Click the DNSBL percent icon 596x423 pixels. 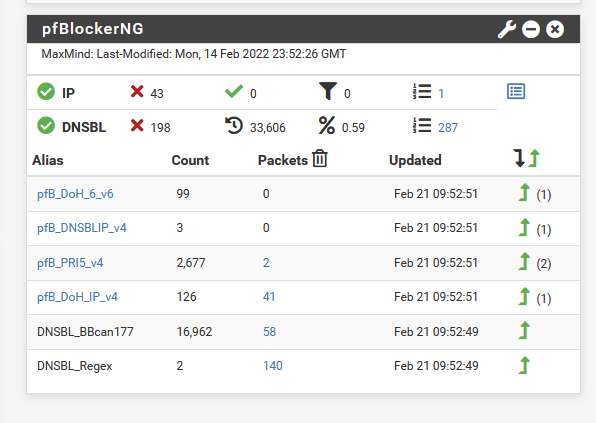(x=327, y=126)
